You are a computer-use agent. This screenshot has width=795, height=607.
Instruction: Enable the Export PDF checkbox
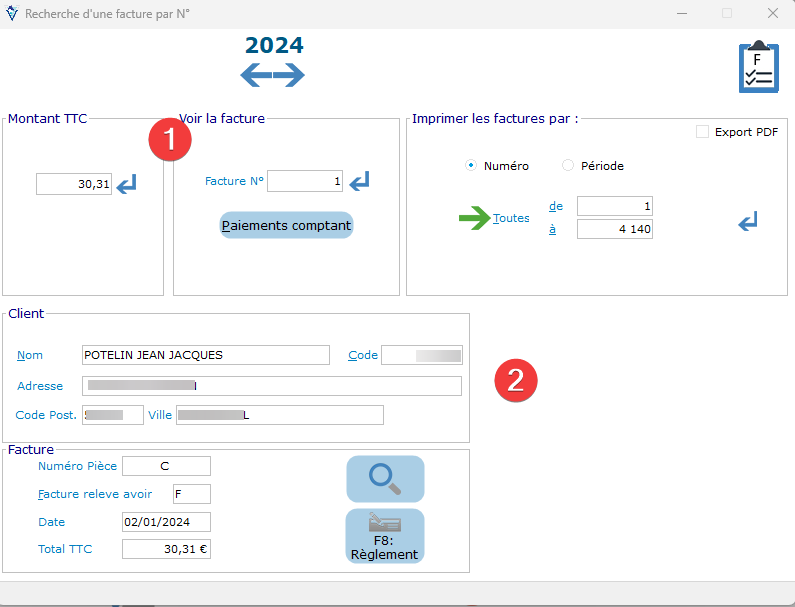pyautogui.click(x=702, y=132)
